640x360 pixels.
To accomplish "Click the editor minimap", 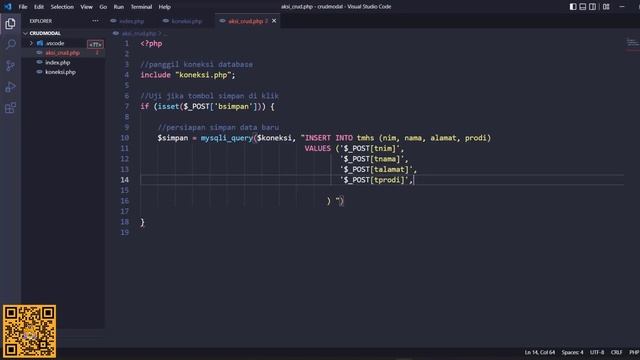I will (x=632, y=44).
